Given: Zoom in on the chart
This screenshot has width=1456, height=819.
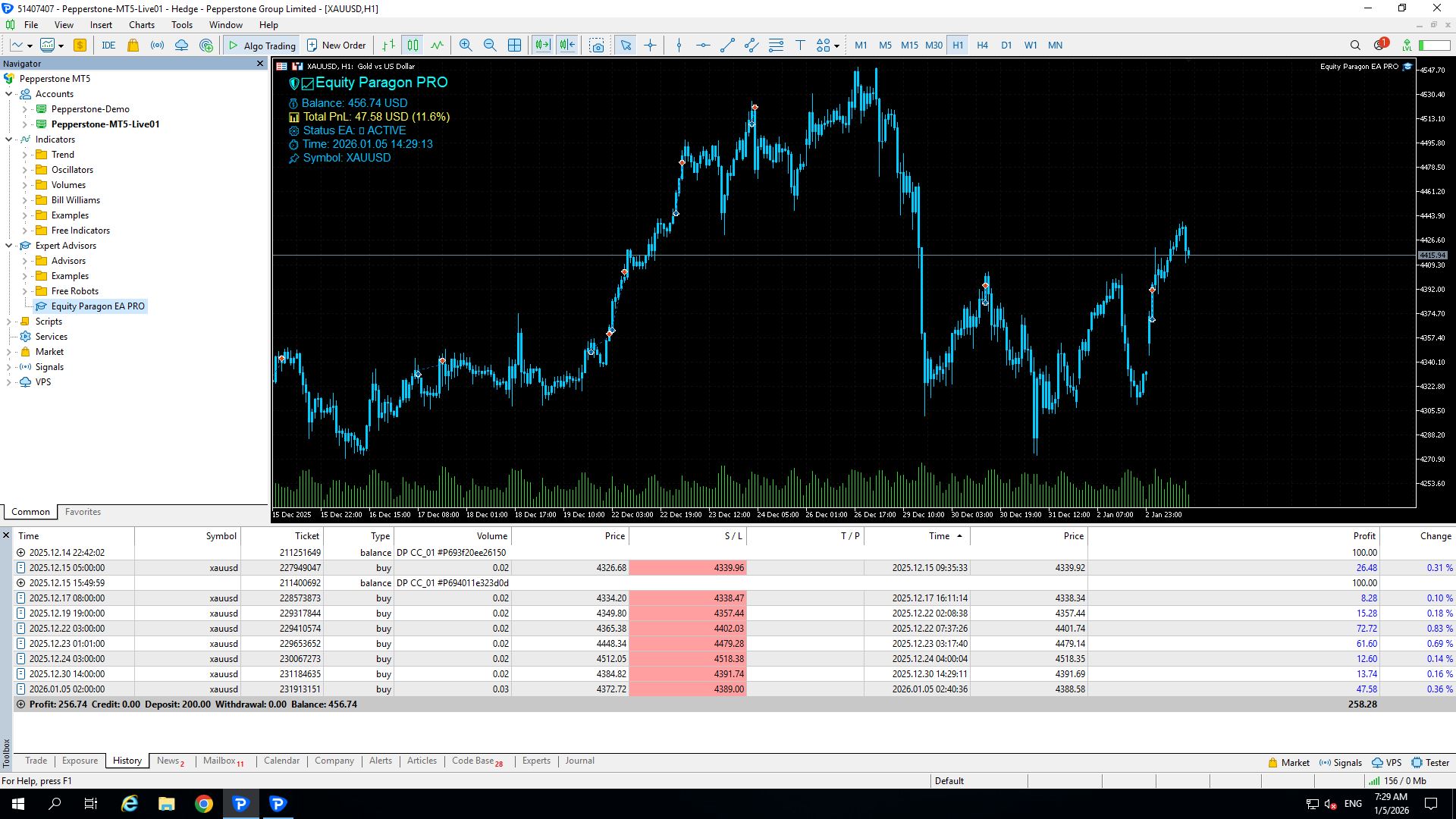Looking at the screenshot, I should [466, 45].
